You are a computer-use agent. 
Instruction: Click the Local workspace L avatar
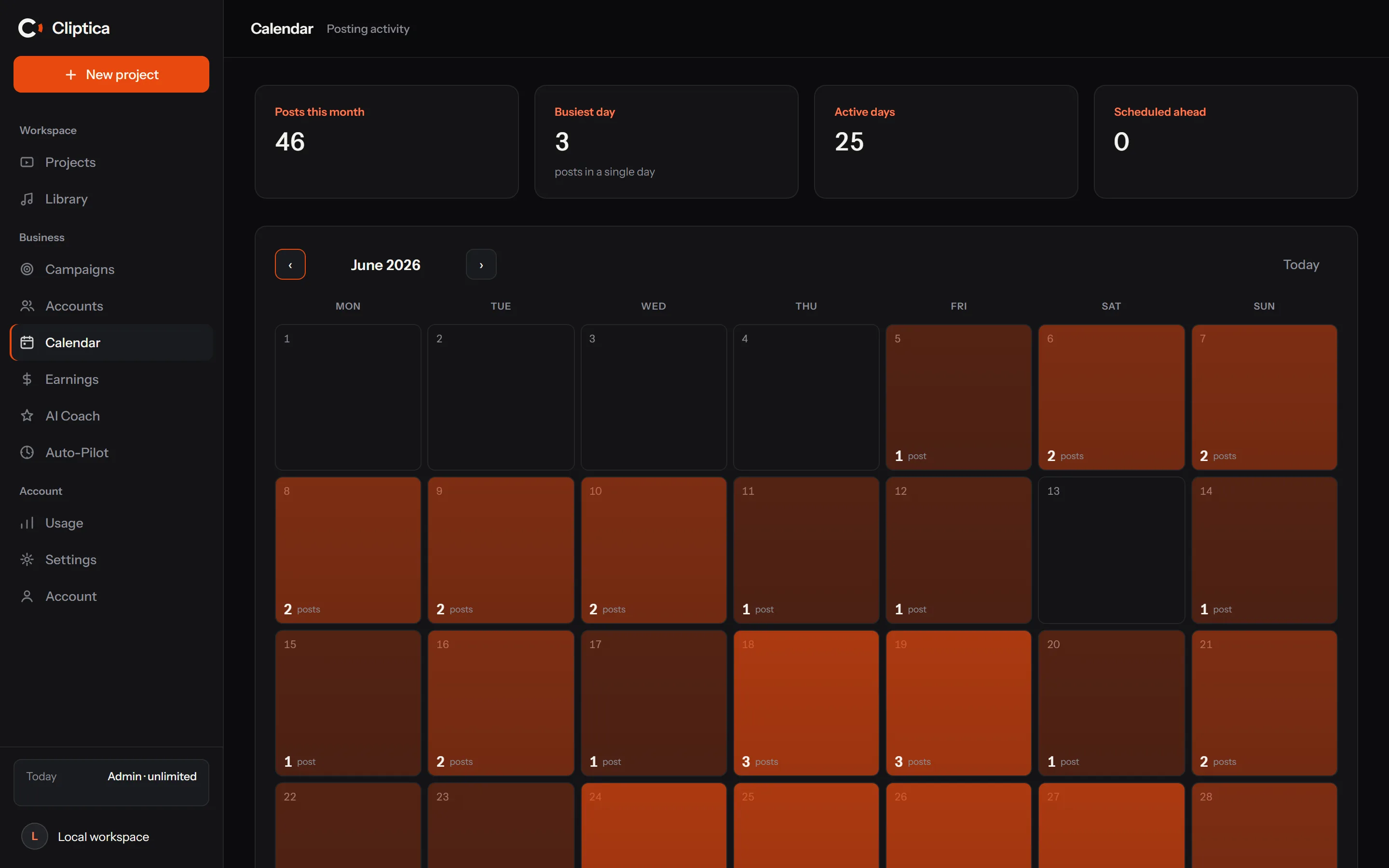(34, 837)
